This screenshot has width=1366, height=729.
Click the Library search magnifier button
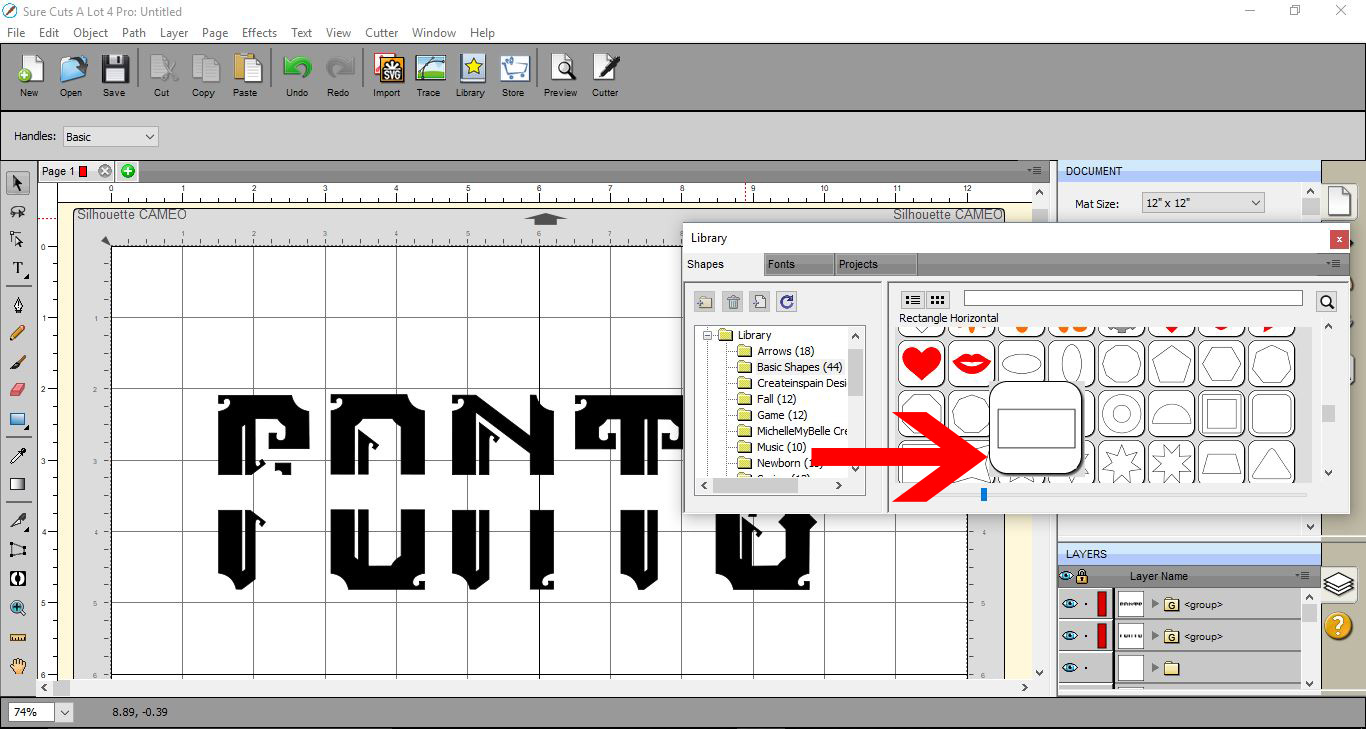(1326, 301)
